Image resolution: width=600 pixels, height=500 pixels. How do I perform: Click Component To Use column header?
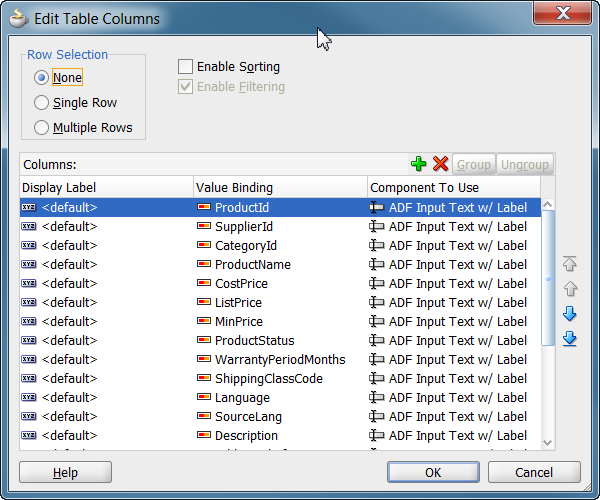454,187
